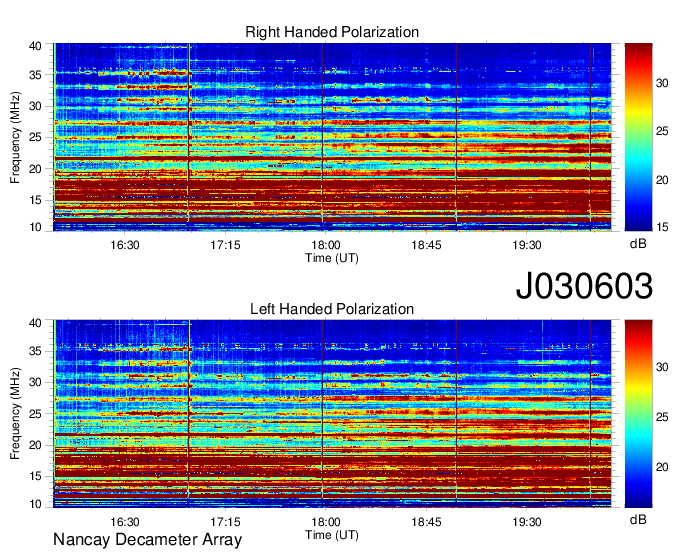Image resolution: width=680 pixels, height=552 pixels.
Task: Click the 15 MHz tick of Right Handed plot
Action: (x=35, y=200)
